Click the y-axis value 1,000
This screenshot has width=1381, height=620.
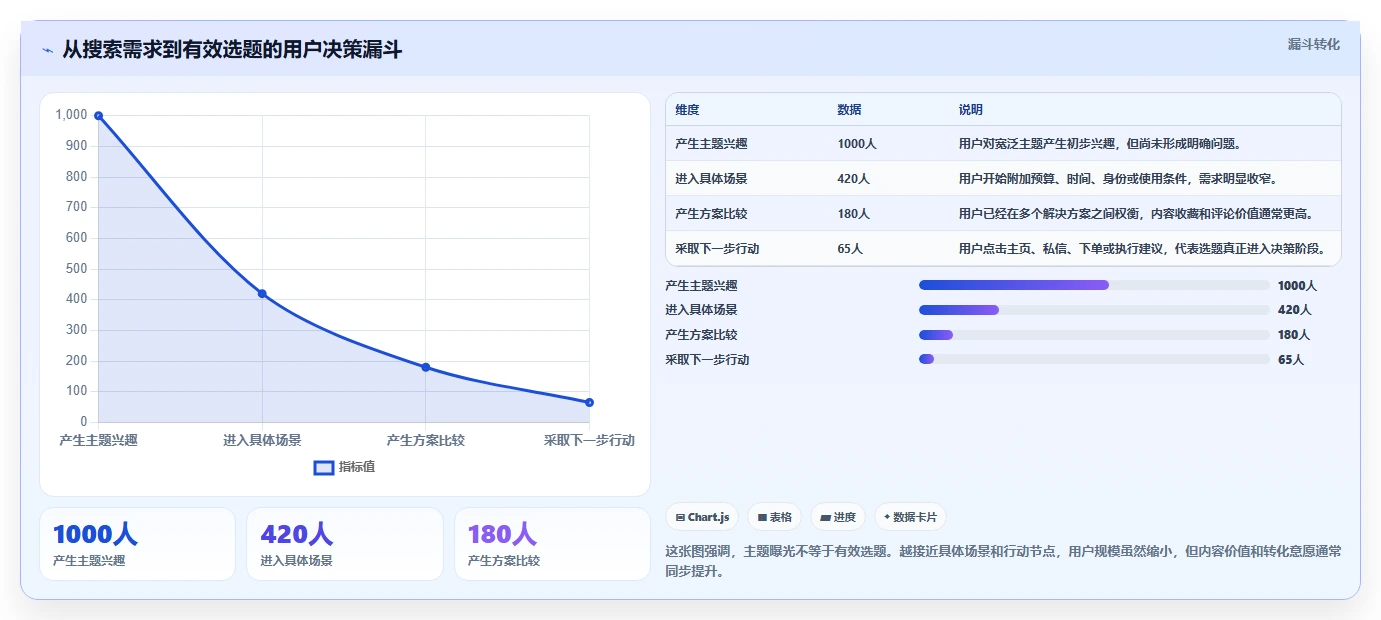click(72, 115)
